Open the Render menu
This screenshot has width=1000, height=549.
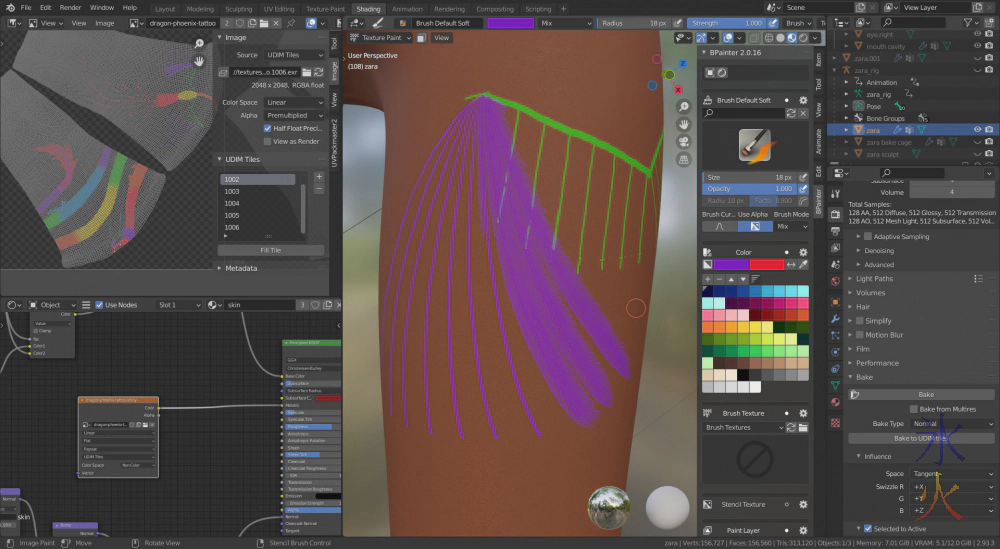(70, 8)
